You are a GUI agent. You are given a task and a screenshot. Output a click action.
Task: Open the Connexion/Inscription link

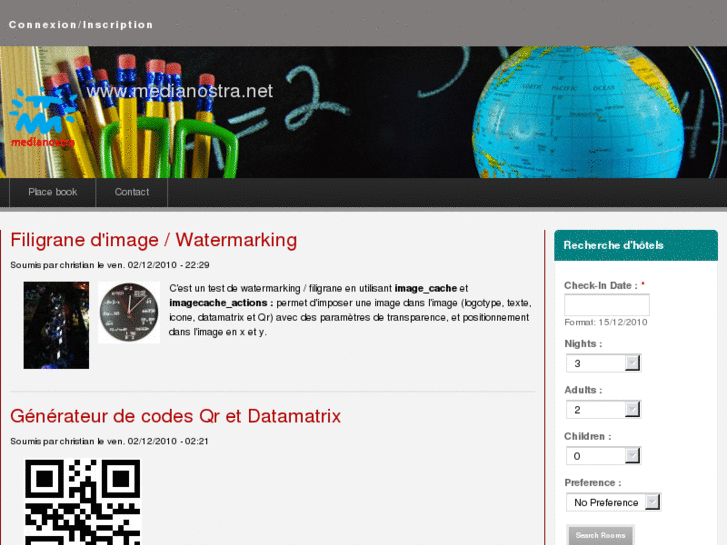click(81, 25)
